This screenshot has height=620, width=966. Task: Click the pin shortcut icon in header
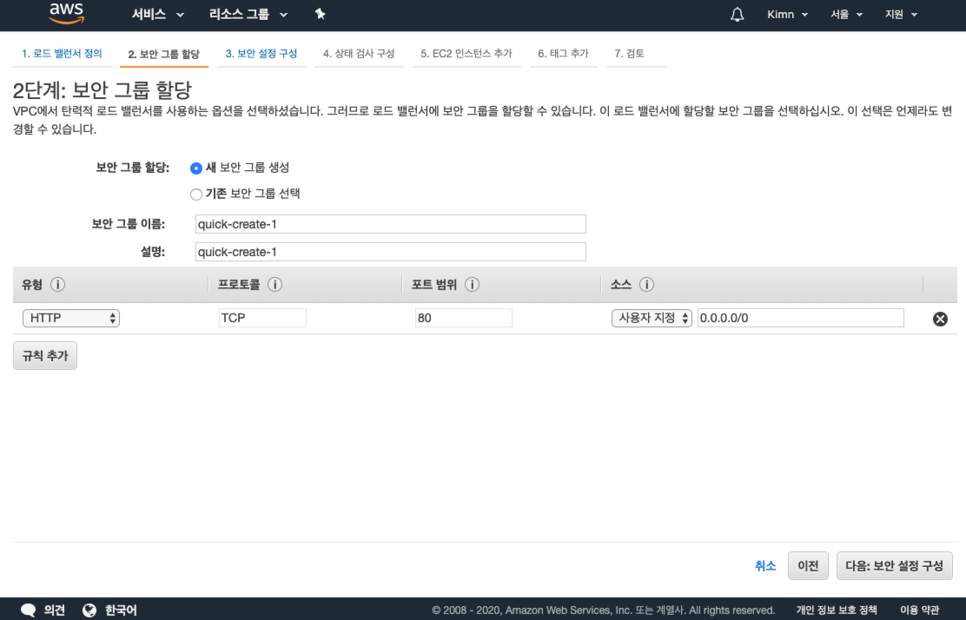(x=320, y=14)
